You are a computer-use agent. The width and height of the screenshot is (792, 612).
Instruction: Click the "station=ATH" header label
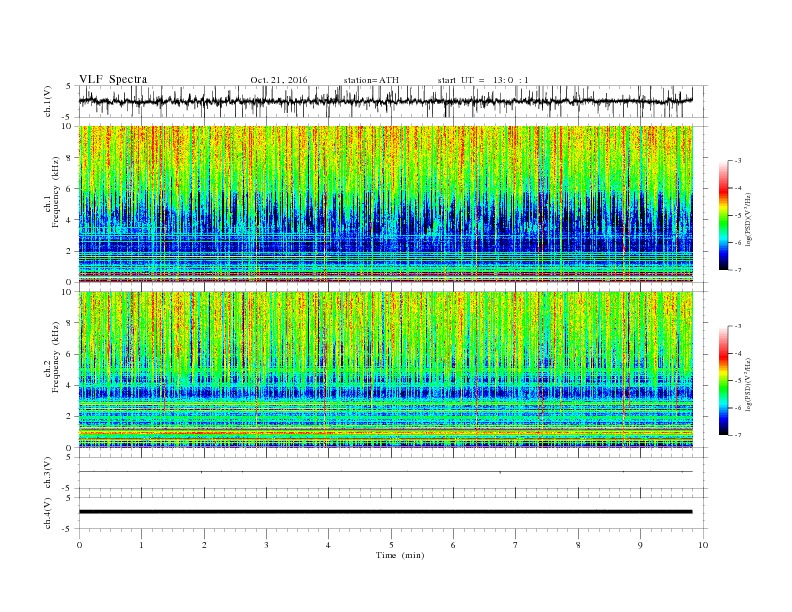pyautogui.click(x=371, y=80)
